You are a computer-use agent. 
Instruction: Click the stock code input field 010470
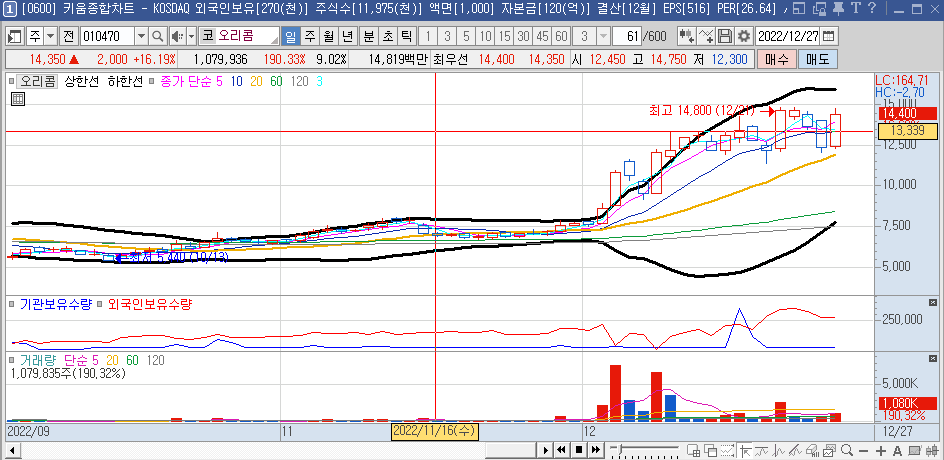click(108, 36)
